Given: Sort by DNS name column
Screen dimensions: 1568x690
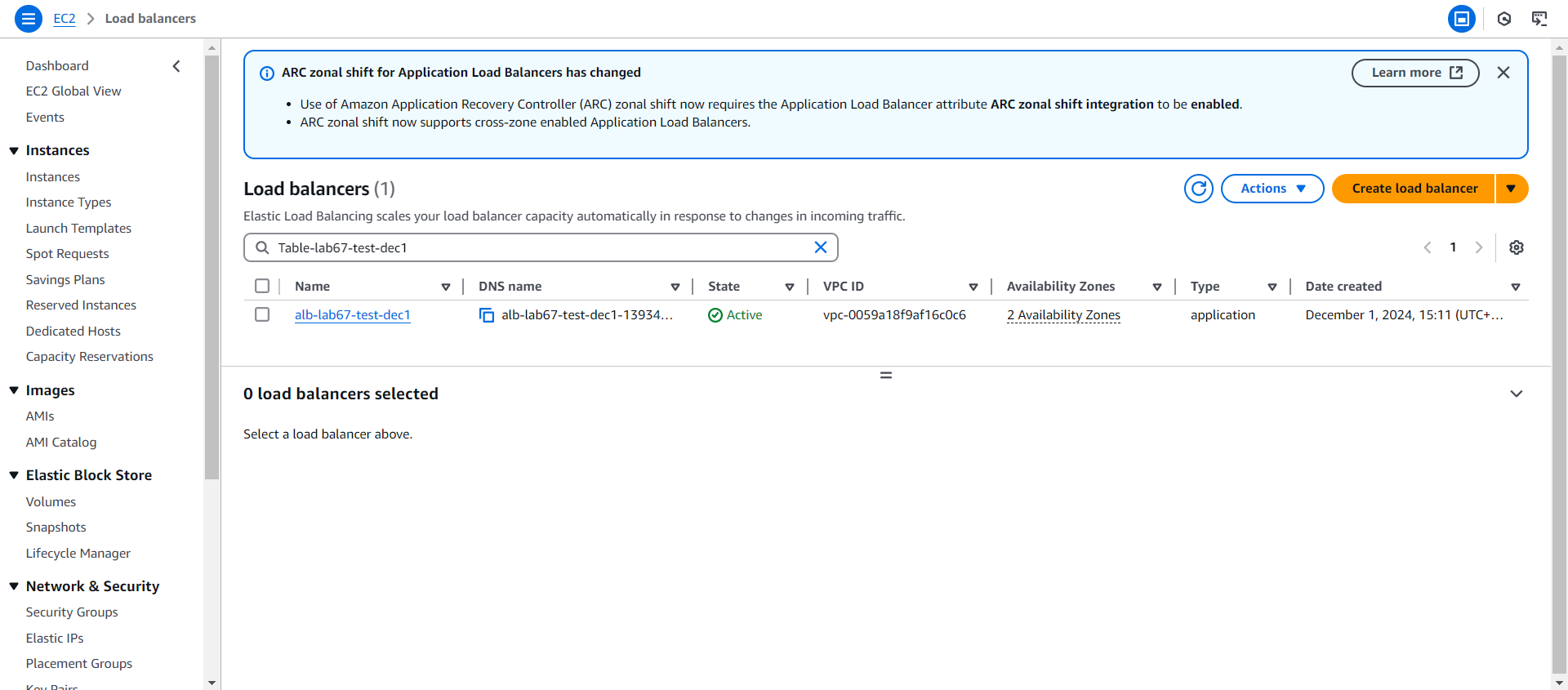Looking at the screenshot, I should [x=675, y=287].
